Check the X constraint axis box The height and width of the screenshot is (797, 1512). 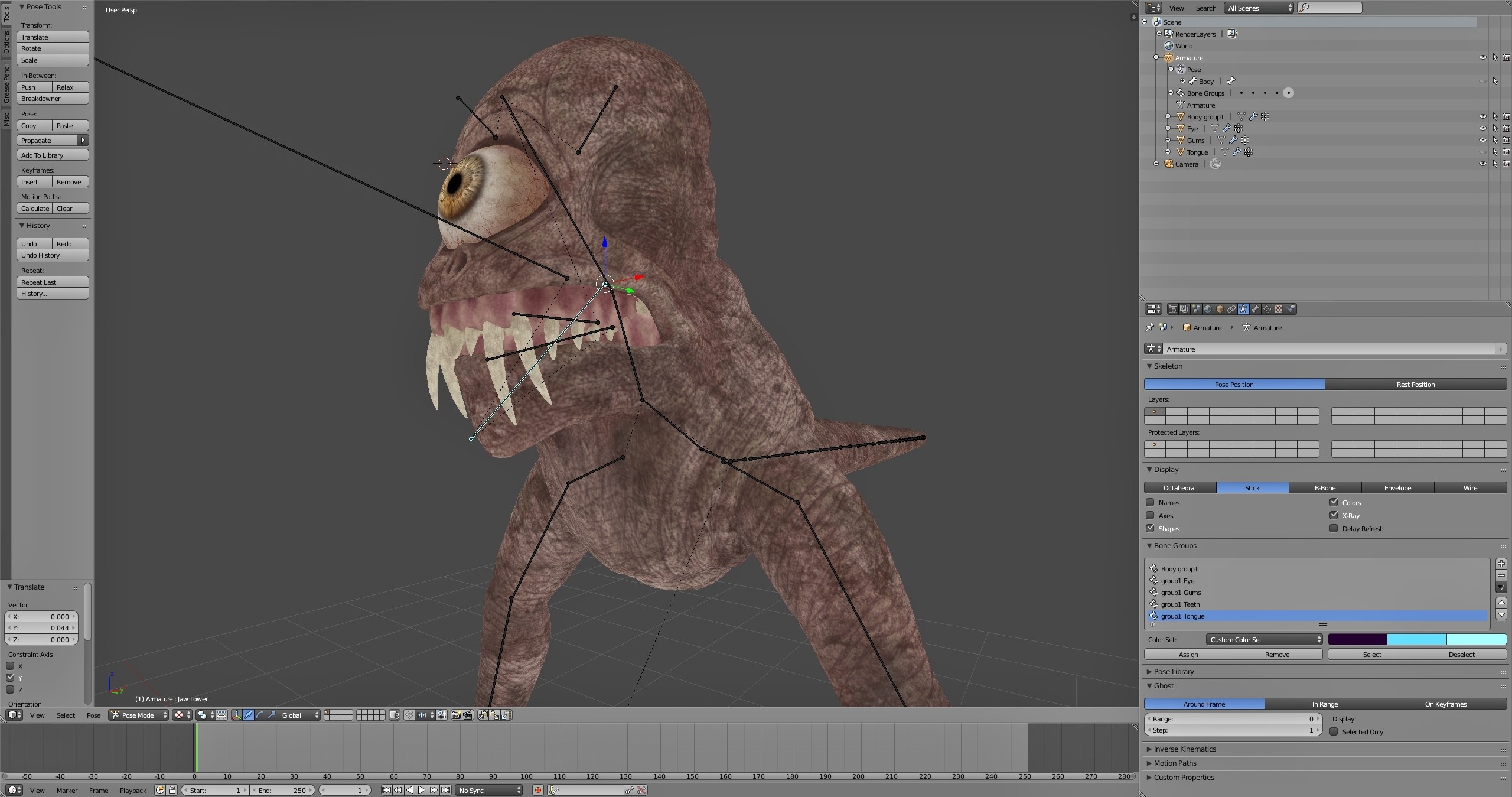(x=10, y=666)
